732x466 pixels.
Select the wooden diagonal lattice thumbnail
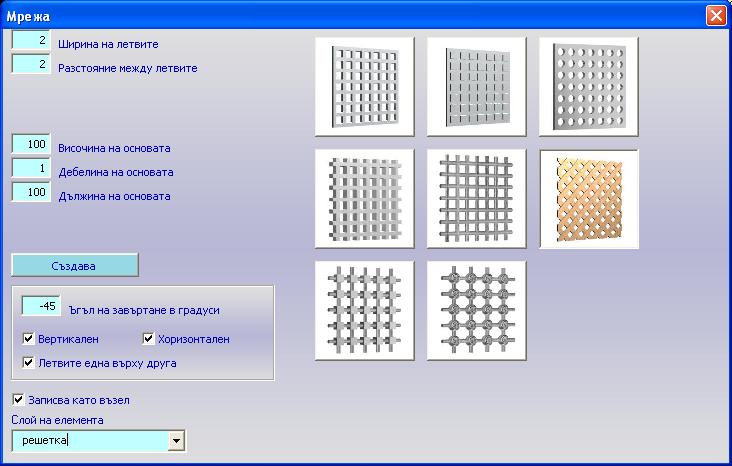click(x=589, y=199)
